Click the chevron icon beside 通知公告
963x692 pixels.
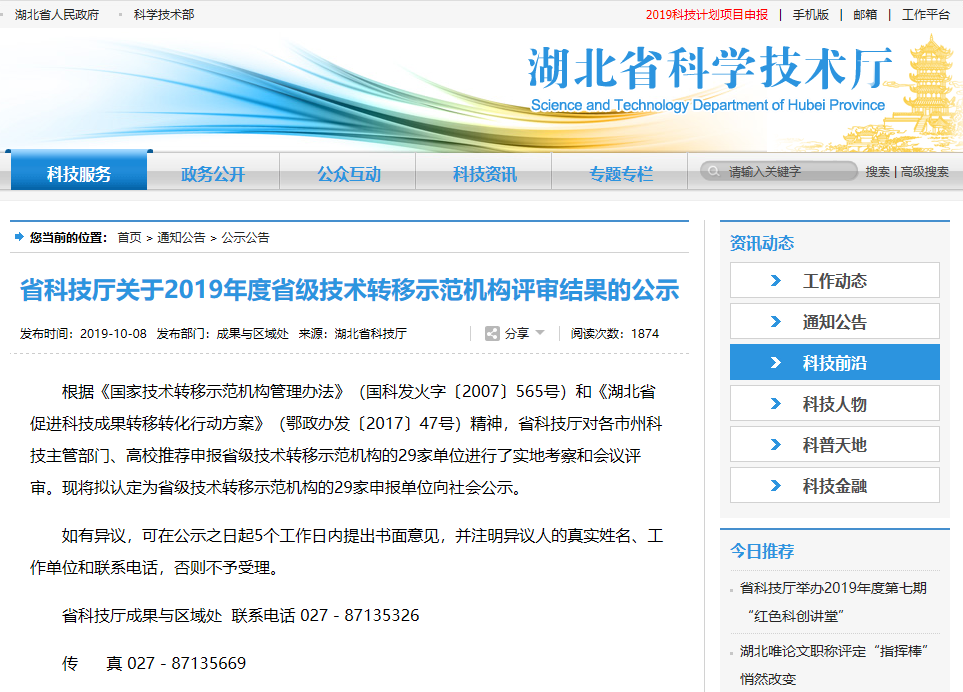[x=776, y=322]
